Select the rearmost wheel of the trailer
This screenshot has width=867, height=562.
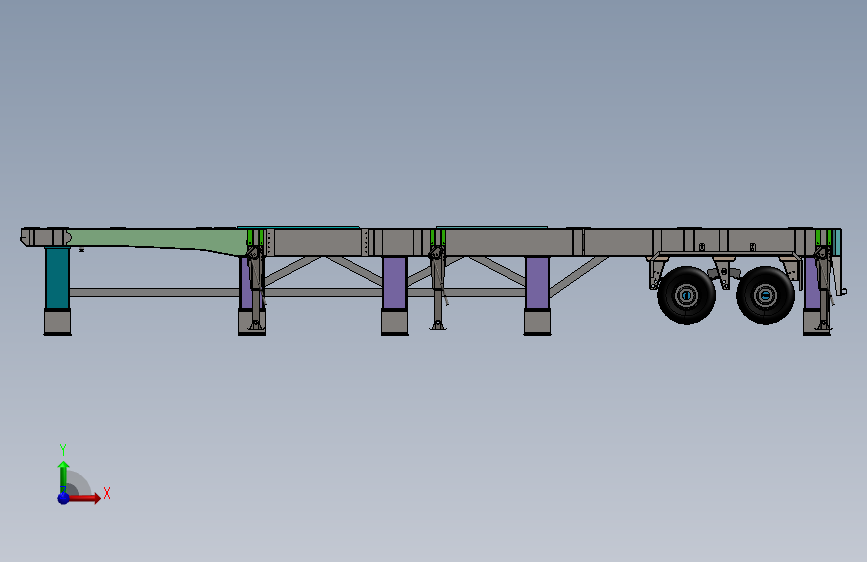(765, 295)
